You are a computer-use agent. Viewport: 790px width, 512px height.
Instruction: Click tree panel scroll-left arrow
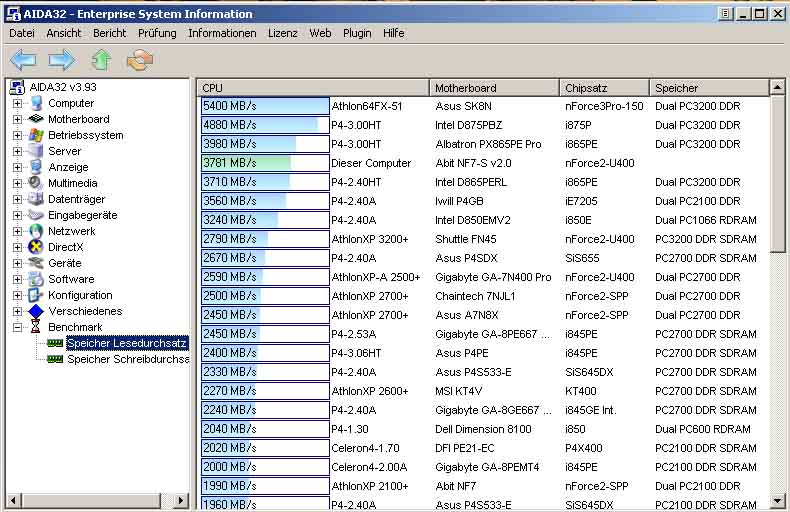coord(14,500)
